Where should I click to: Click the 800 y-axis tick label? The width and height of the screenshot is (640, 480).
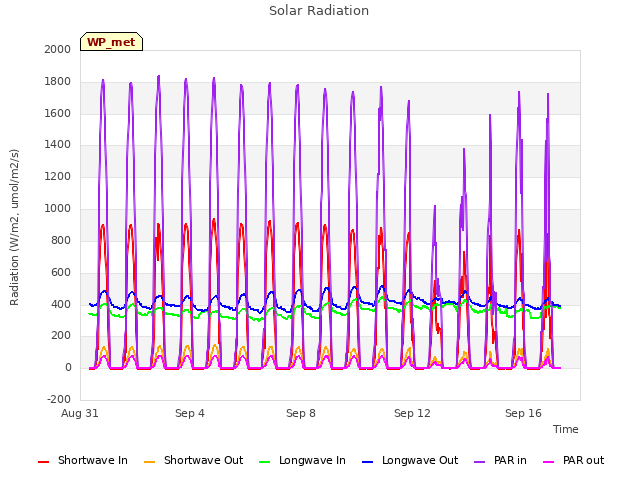pyautogui.click(x=61, y=240)
